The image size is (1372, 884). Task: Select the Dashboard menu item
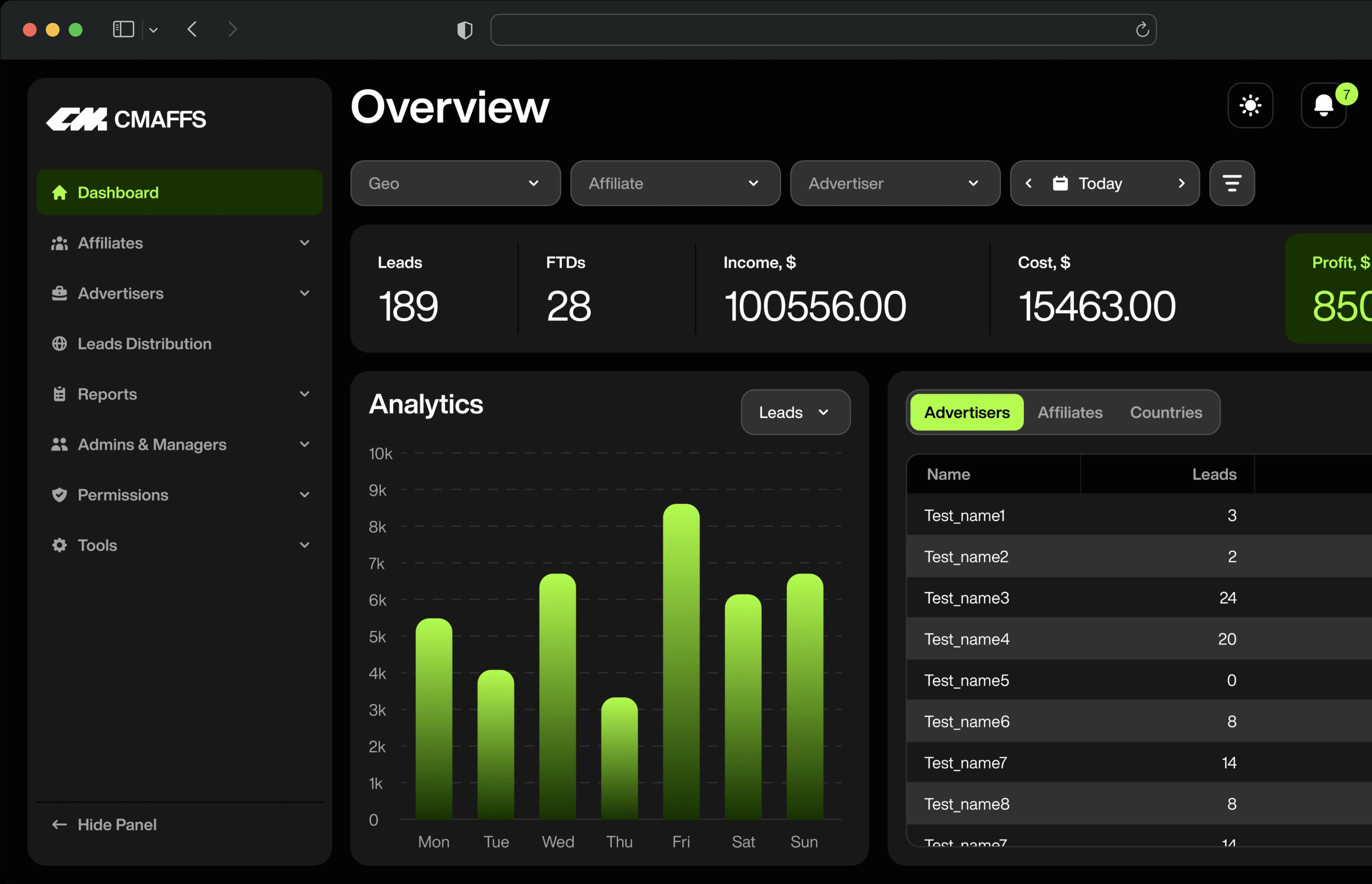click(x=180, y=192)
